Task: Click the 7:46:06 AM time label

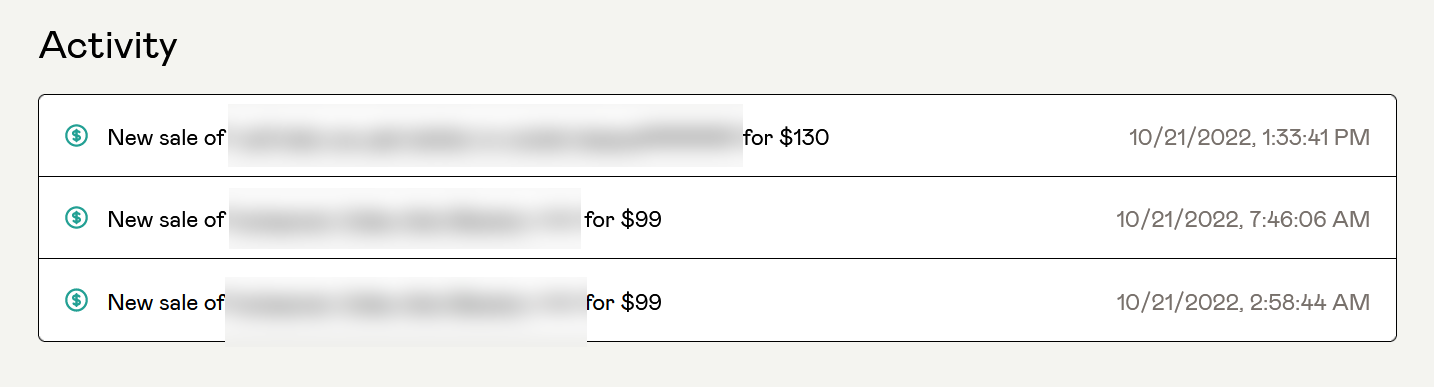Action: [1309, 218]
